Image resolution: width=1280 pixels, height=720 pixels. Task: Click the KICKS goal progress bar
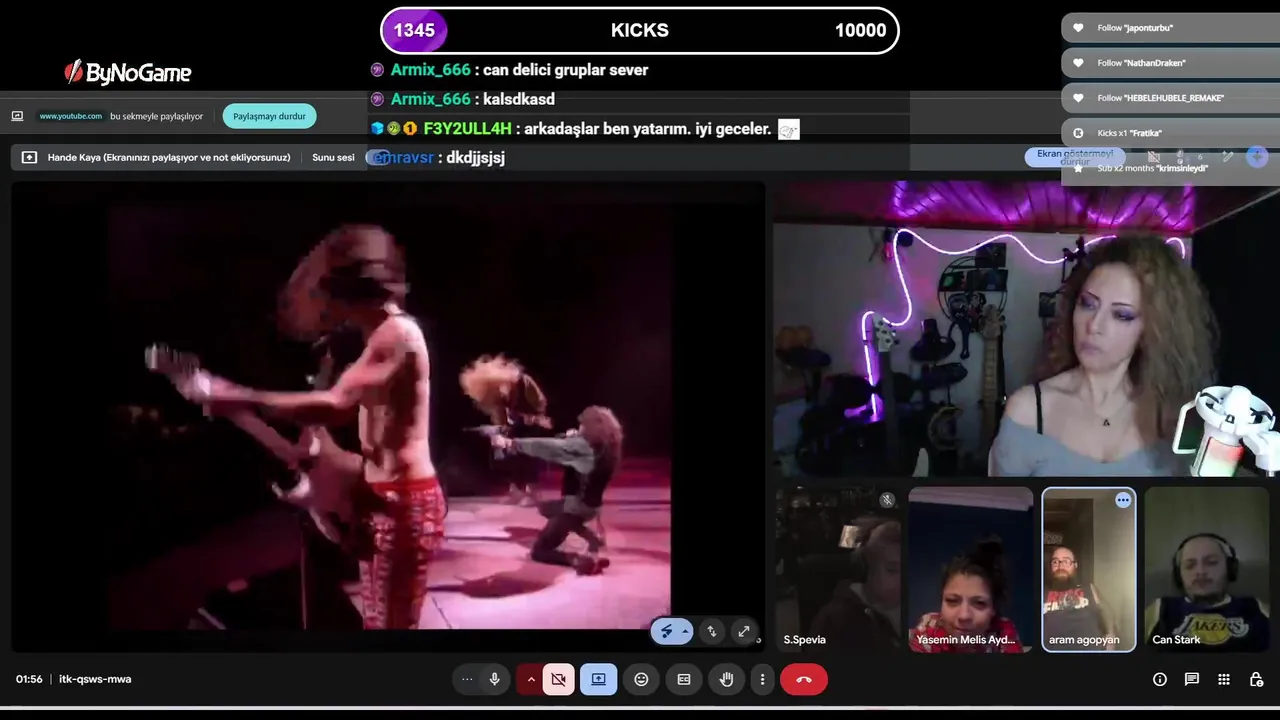(640, 30)
